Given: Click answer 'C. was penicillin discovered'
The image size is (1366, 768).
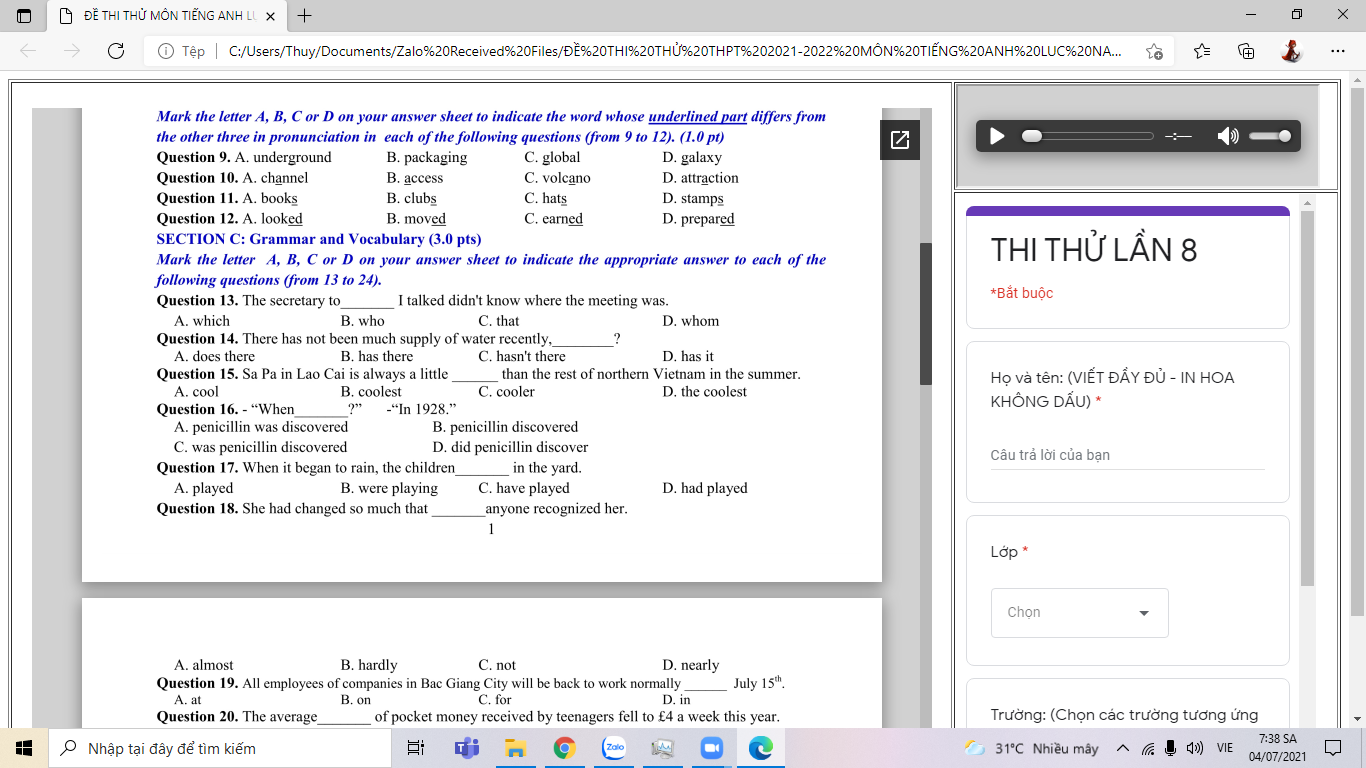Looking at the screenshot, I should [261, 447].
